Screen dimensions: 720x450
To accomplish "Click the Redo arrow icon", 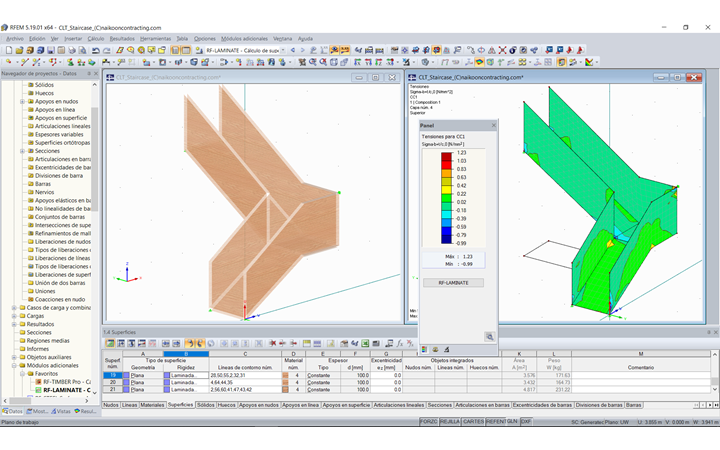I will (x=106, y=50).
